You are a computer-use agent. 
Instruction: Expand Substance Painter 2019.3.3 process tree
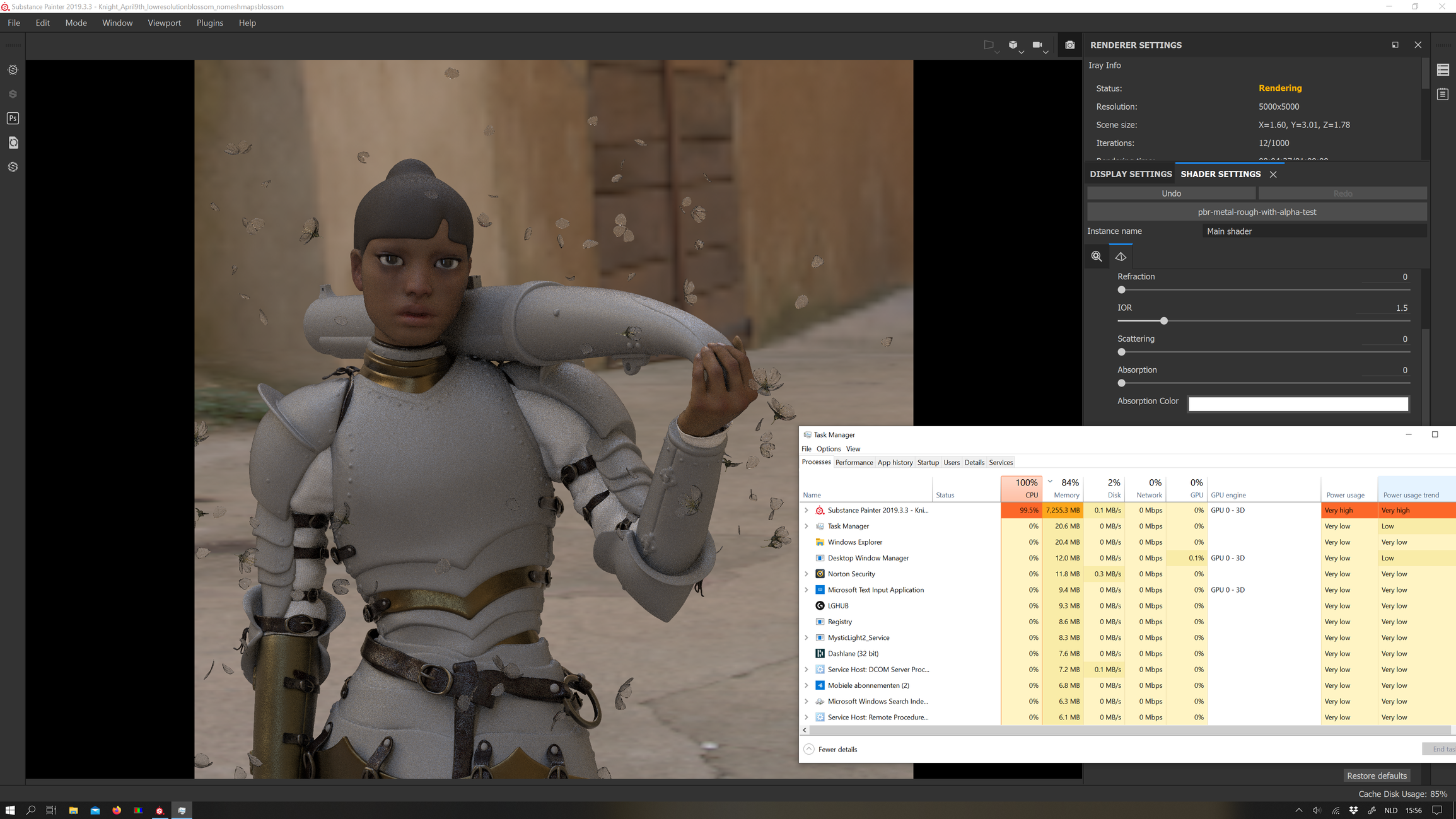tap(807, 510)
